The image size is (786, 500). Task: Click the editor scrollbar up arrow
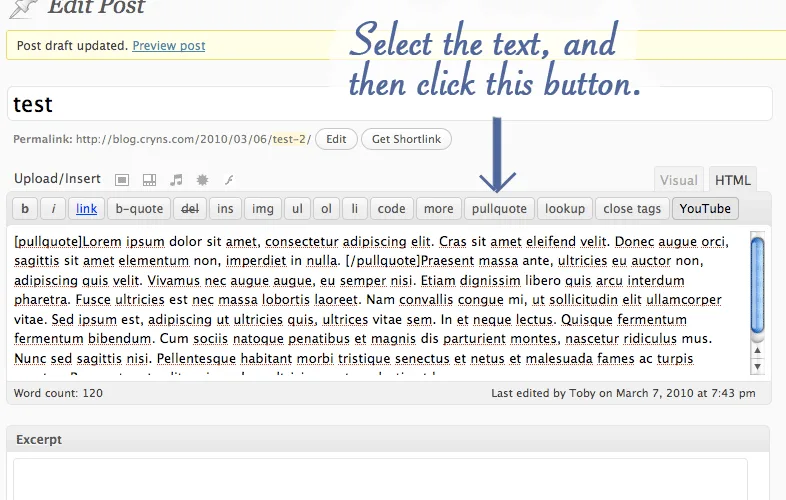click(757, 350)
